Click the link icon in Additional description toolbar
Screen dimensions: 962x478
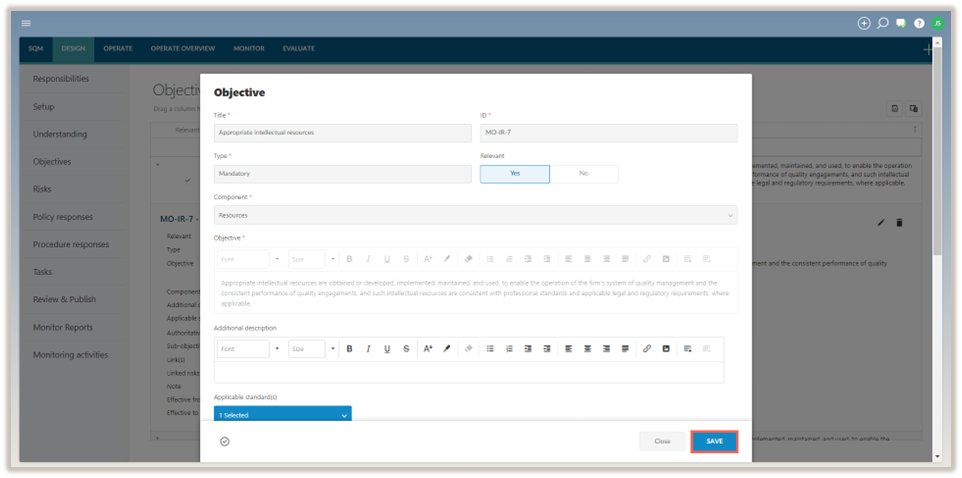click(x=647, y=349)
